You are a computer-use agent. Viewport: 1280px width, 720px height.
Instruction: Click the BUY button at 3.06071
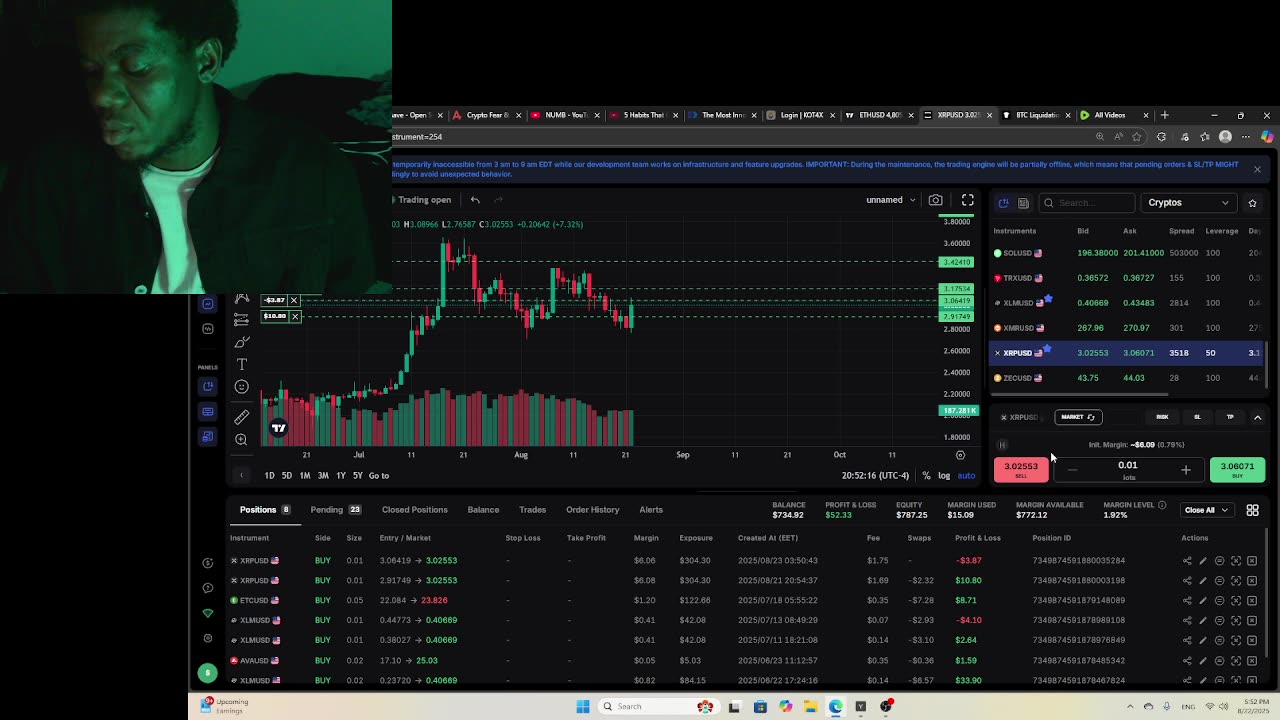coord(1237,469)
